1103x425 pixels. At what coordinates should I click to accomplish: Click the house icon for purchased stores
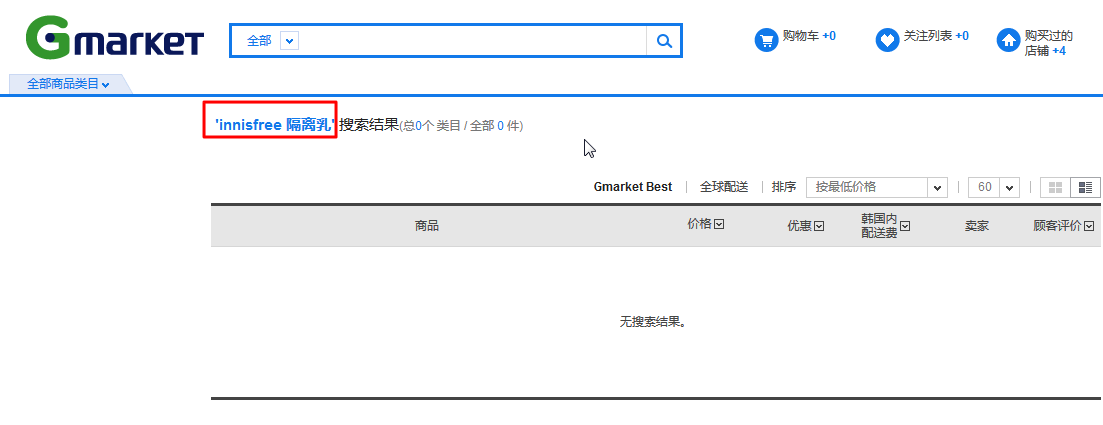1008,40
